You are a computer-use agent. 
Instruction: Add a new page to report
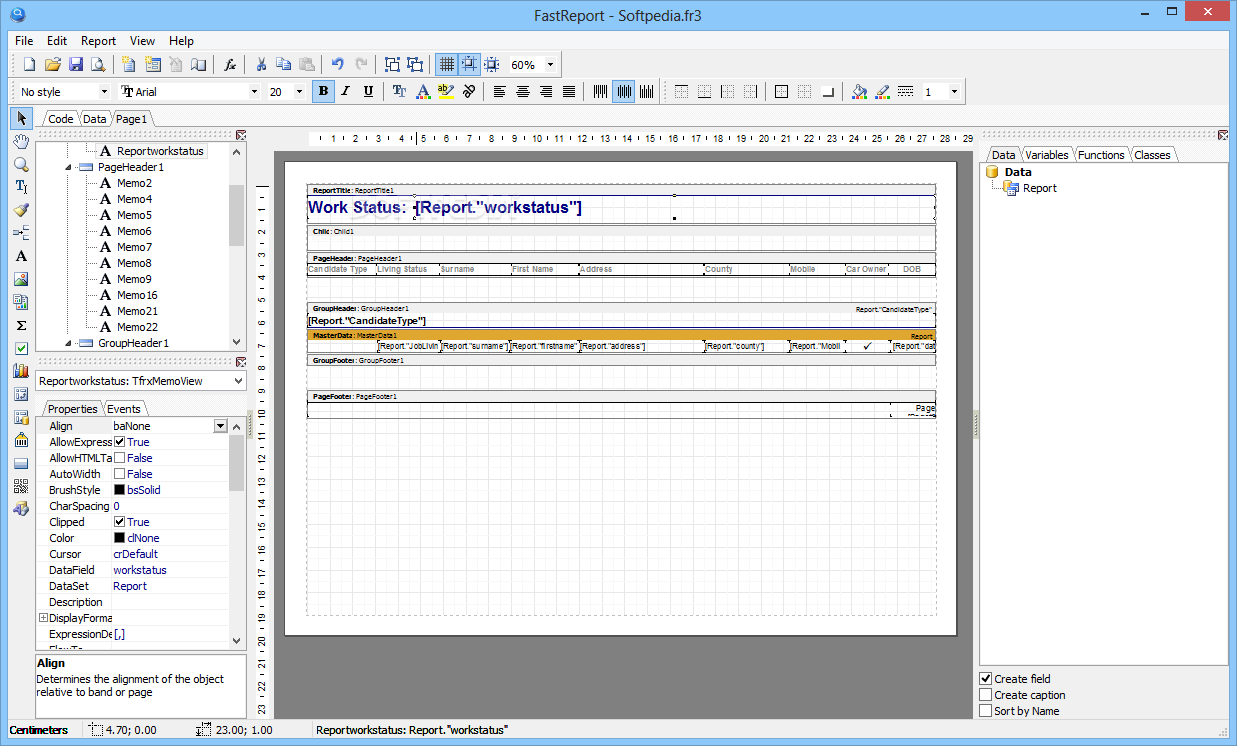pos(129,65)
